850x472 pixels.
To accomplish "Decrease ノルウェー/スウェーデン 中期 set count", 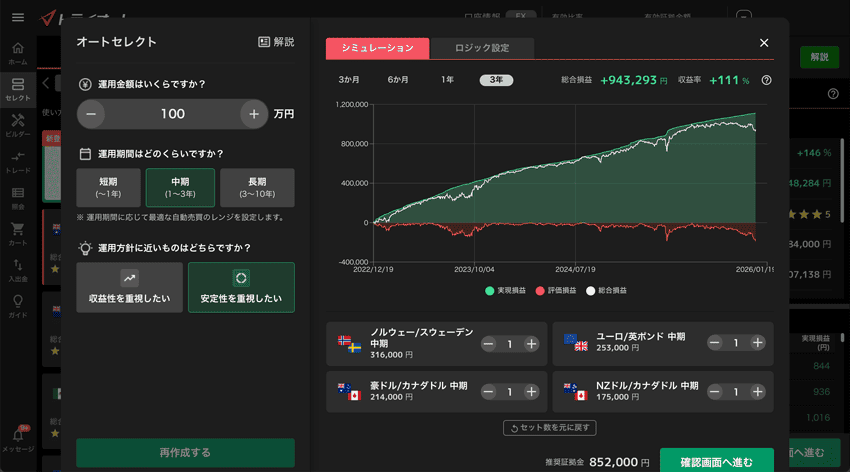I will click(488, 344).
